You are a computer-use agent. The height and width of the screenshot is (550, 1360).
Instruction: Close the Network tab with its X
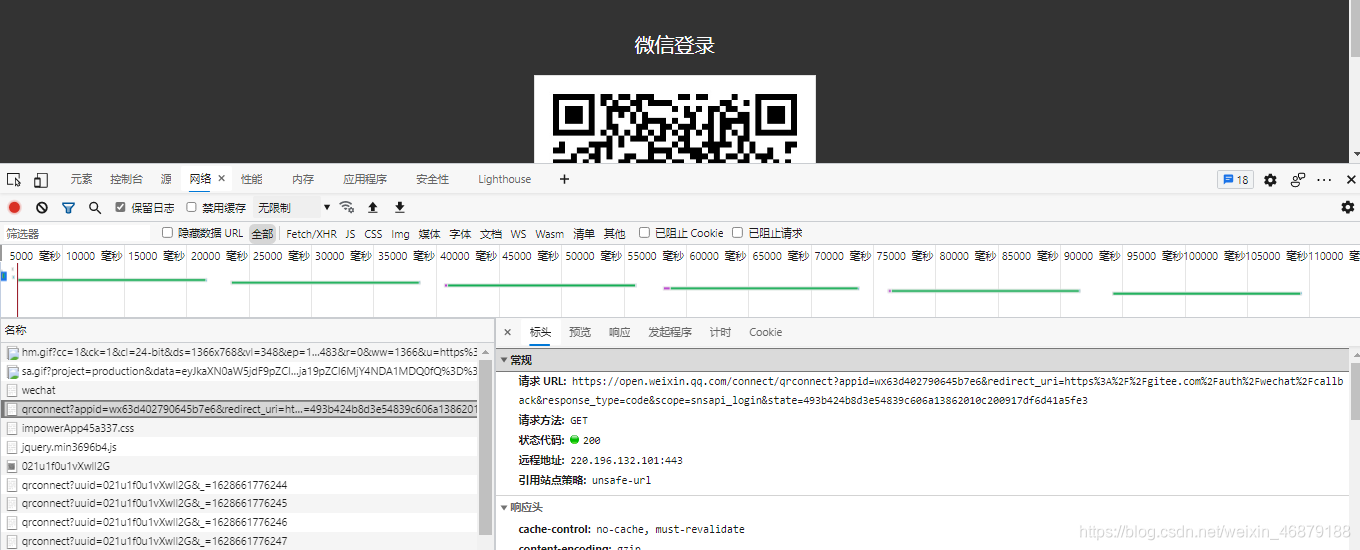click(221, 179)
